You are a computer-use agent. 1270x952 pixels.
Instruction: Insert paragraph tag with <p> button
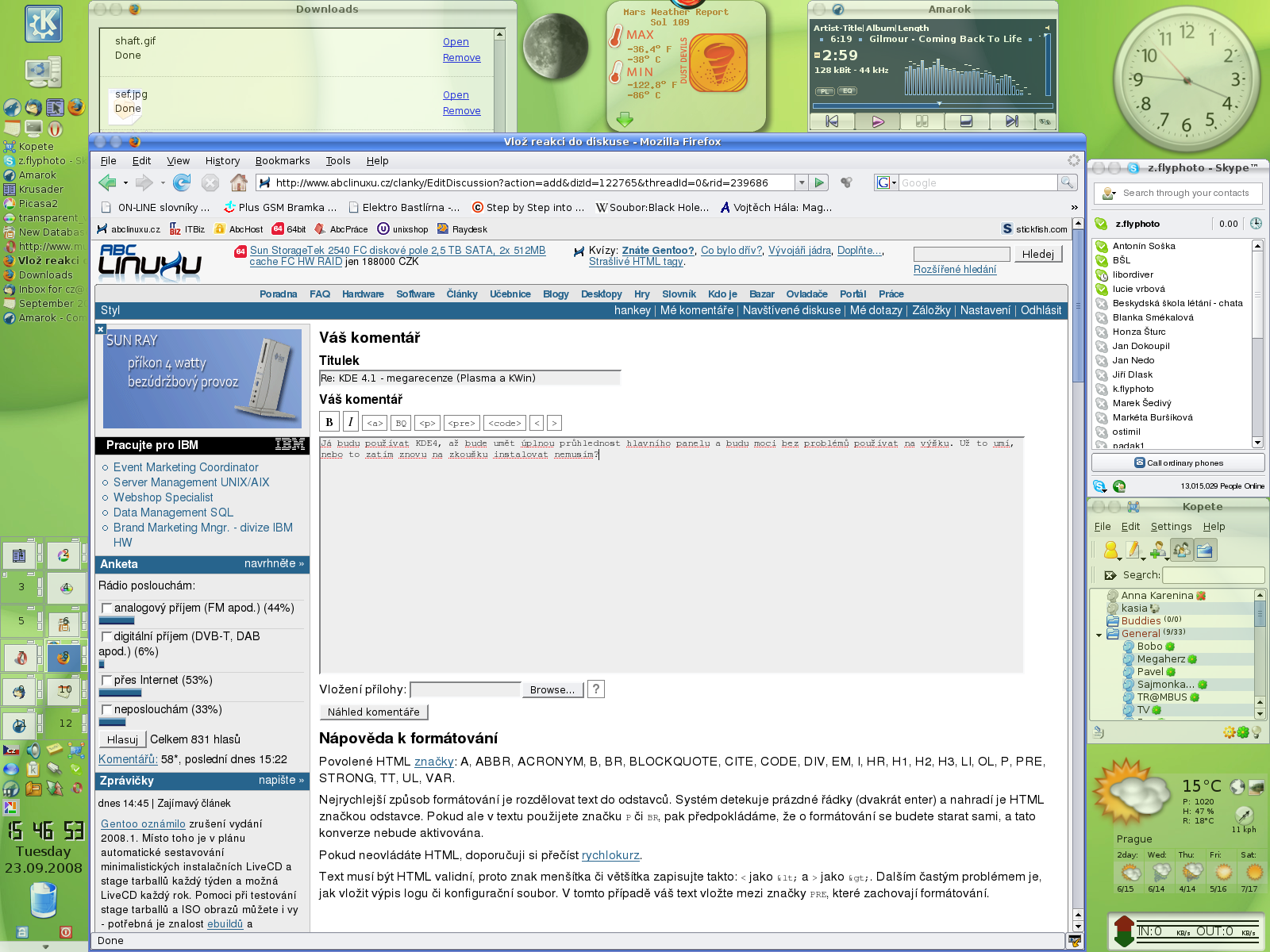(x=427, y=423)
